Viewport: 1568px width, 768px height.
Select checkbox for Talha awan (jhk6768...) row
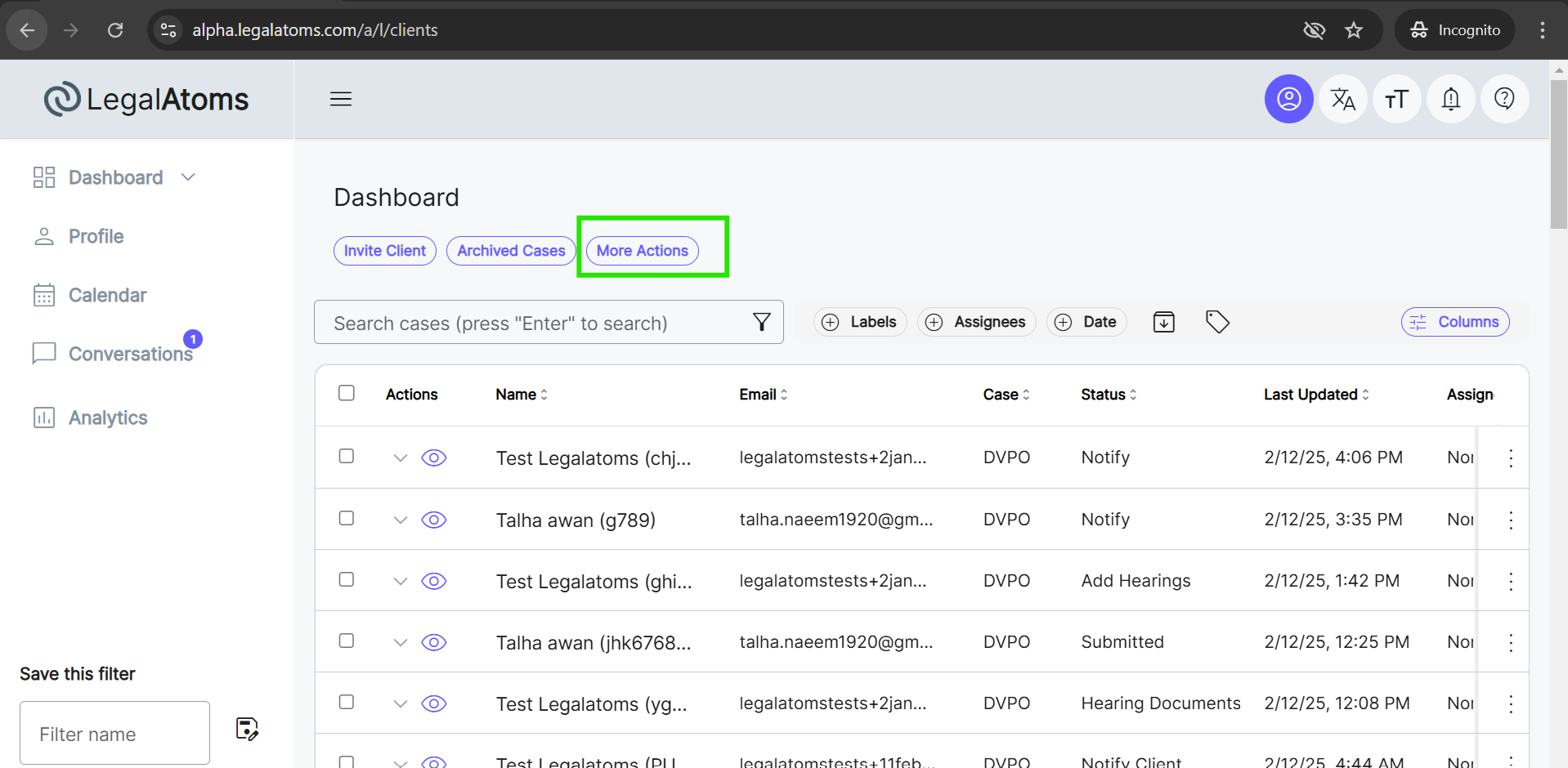[347, 641]
